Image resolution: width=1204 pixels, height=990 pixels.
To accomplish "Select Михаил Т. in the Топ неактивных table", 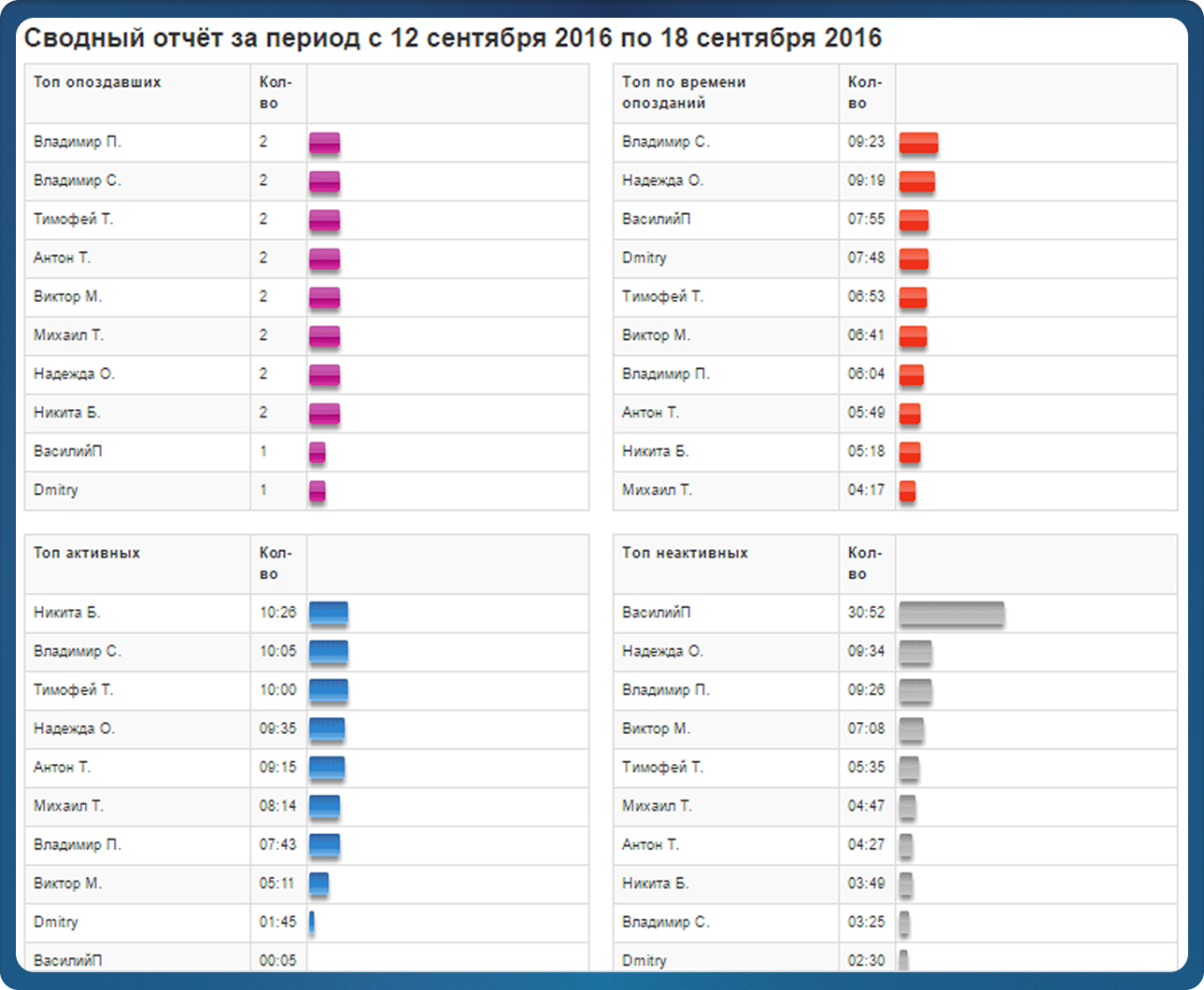I will pyautogui.click(x=657, y=806).
